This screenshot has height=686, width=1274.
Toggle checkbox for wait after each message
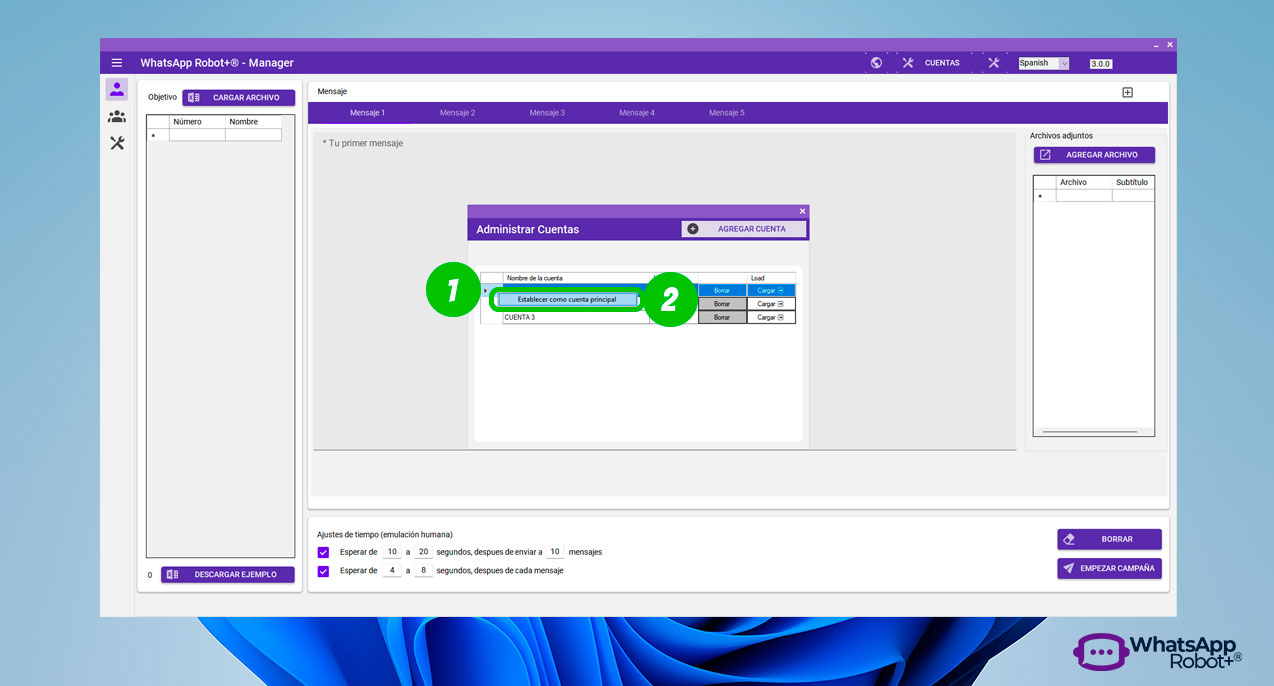323,571
